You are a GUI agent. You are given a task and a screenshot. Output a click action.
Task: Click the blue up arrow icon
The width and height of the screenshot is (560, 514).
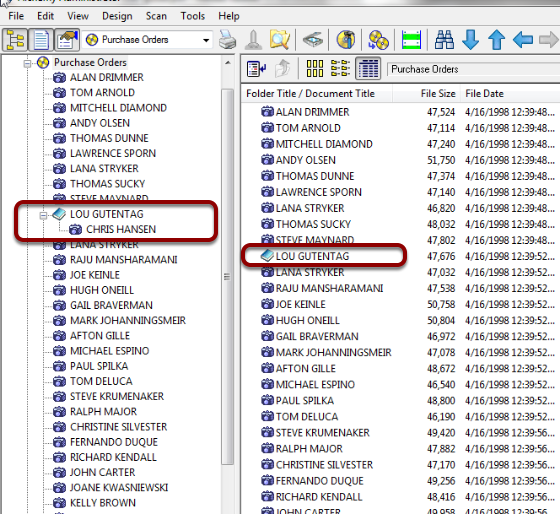point(496,40)
